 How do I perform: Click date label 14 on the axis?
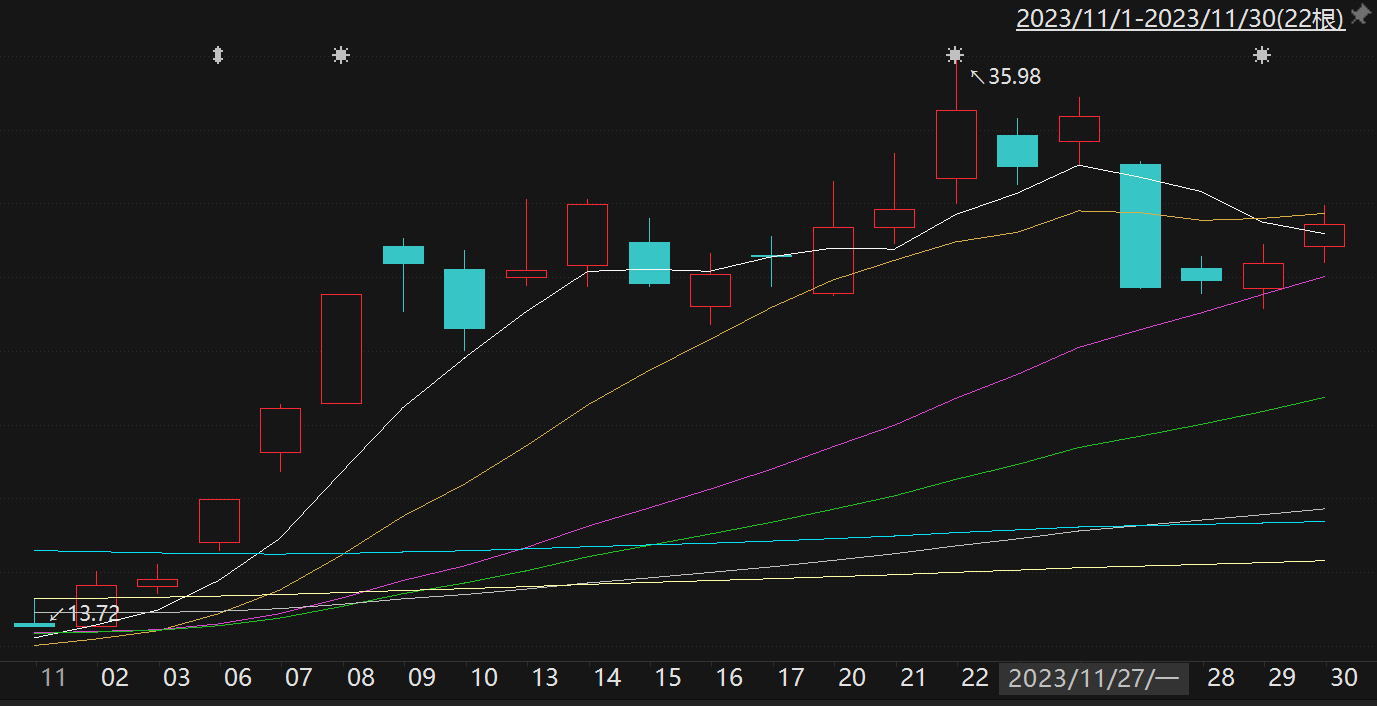click(x=607, y=678)
